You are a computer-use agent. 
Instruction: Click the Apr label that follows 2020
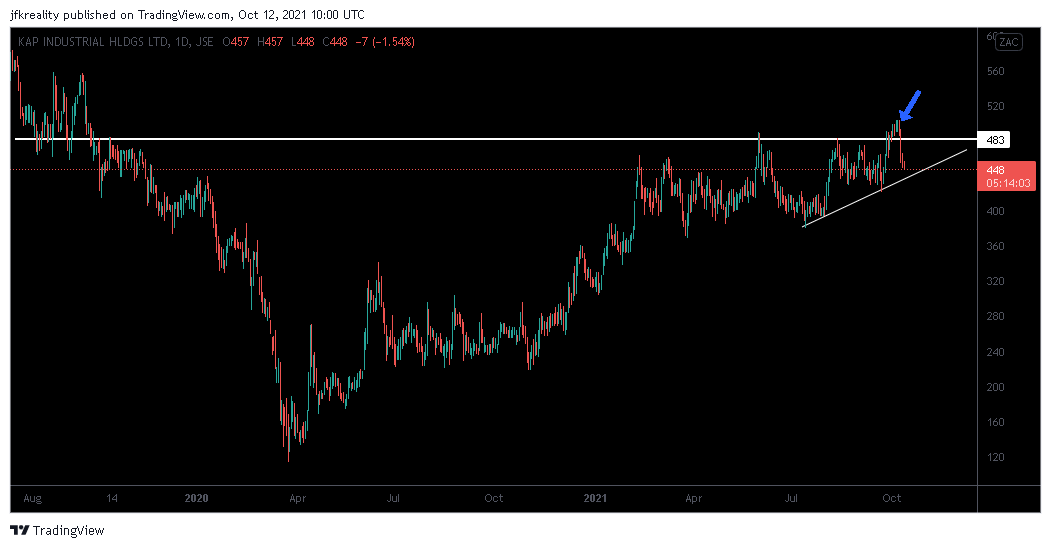click(298, 498)
